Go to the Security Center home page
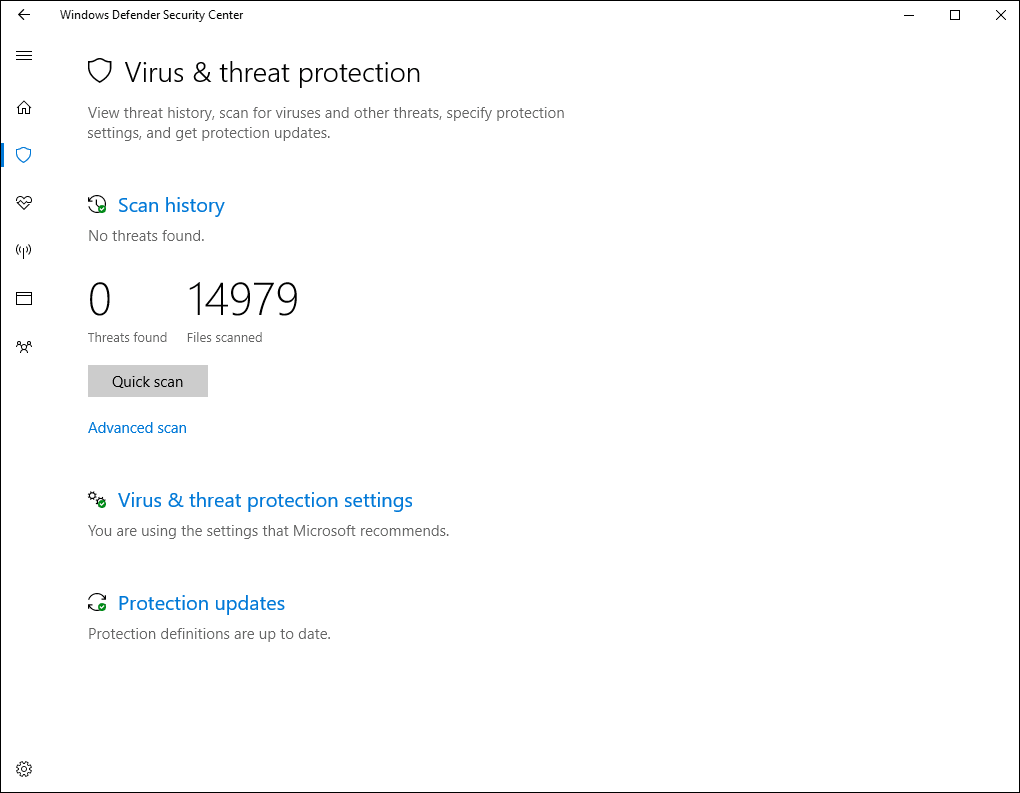This screenshot has width=1020, height=793. [x=23, y=107]
